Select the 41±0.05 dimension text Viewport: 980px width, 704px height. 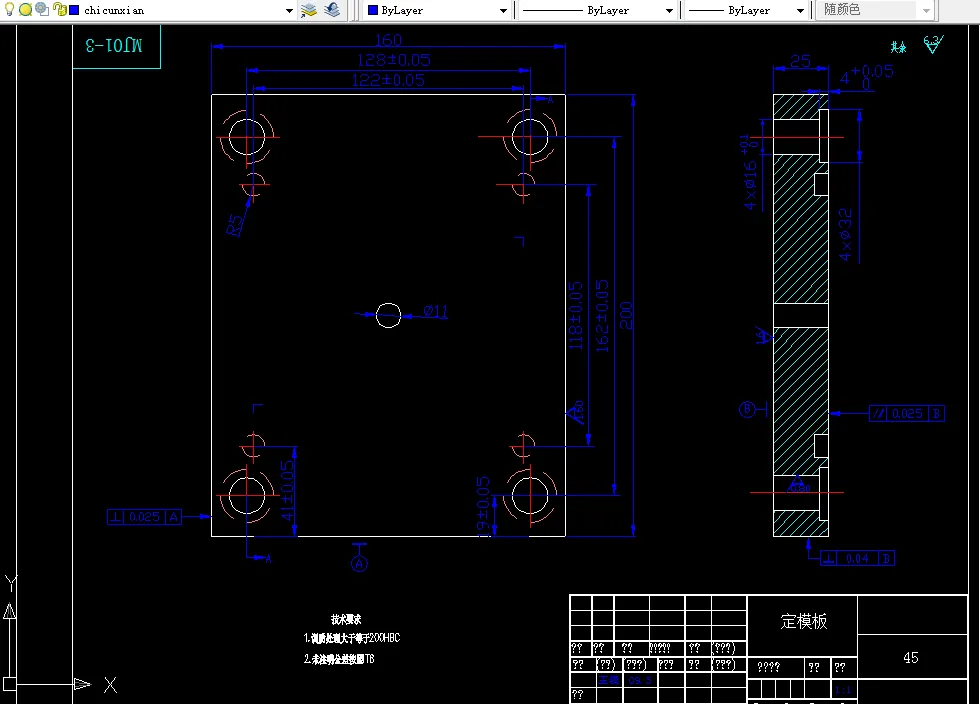point(287,491)
